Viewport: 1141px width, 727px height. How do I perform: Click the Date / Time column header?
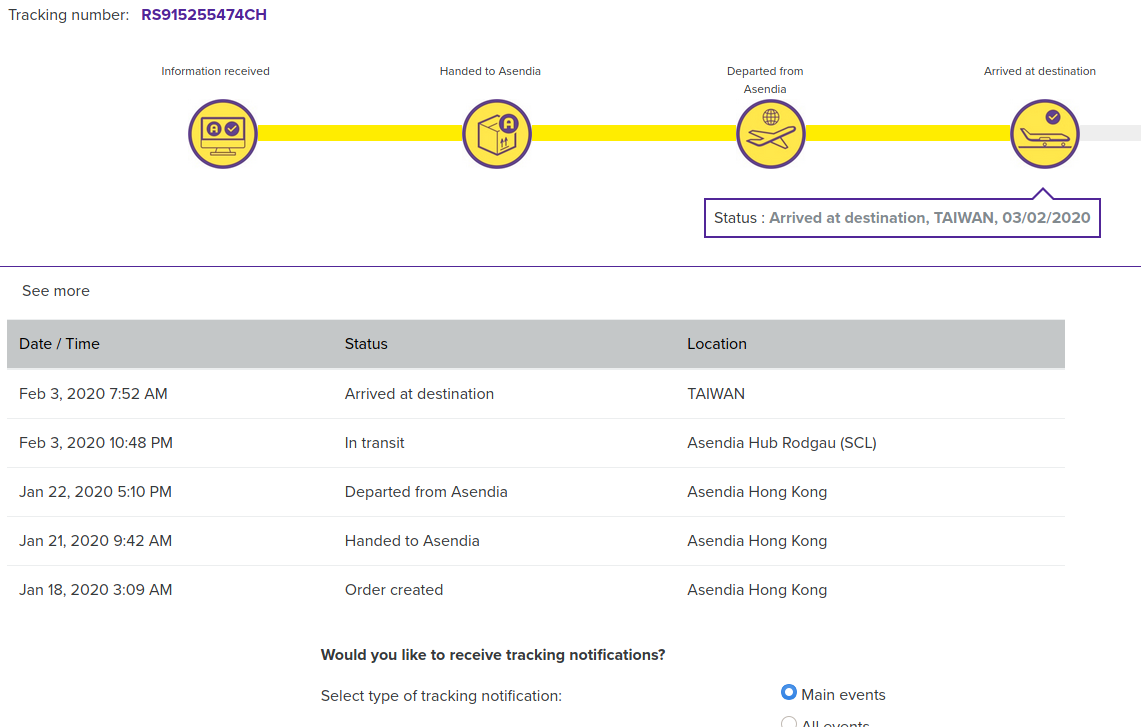59,344
